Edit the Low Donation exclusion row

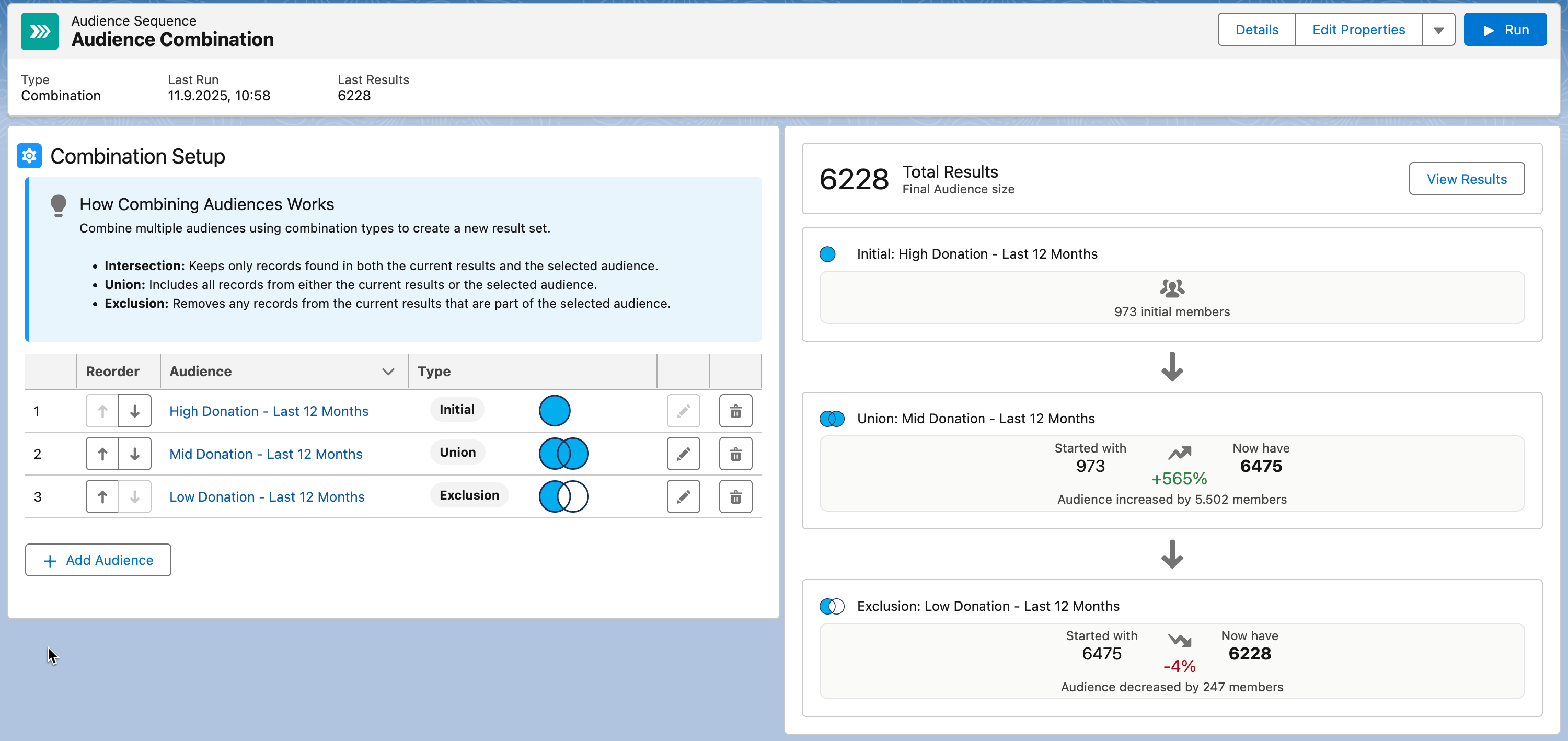coord(683,496)
